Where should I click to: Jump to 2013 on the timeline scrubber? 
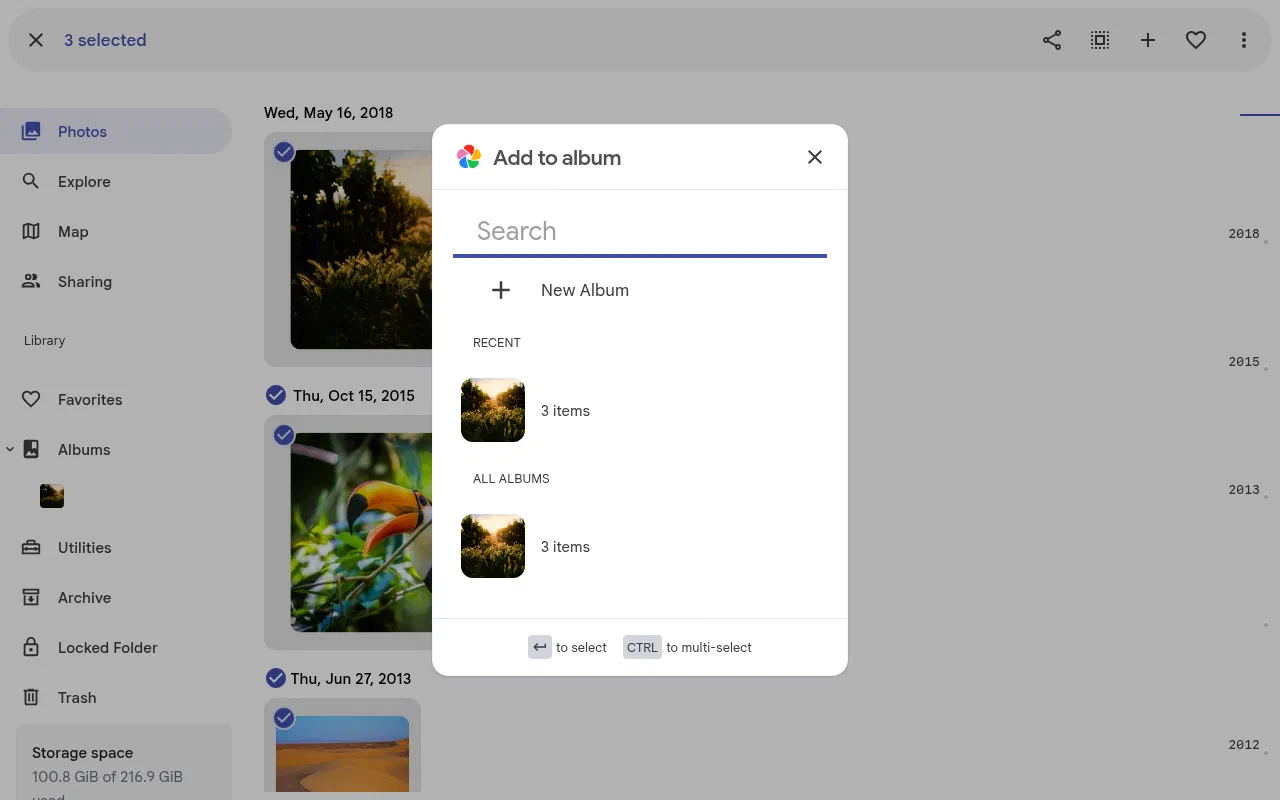(1244, 490)
